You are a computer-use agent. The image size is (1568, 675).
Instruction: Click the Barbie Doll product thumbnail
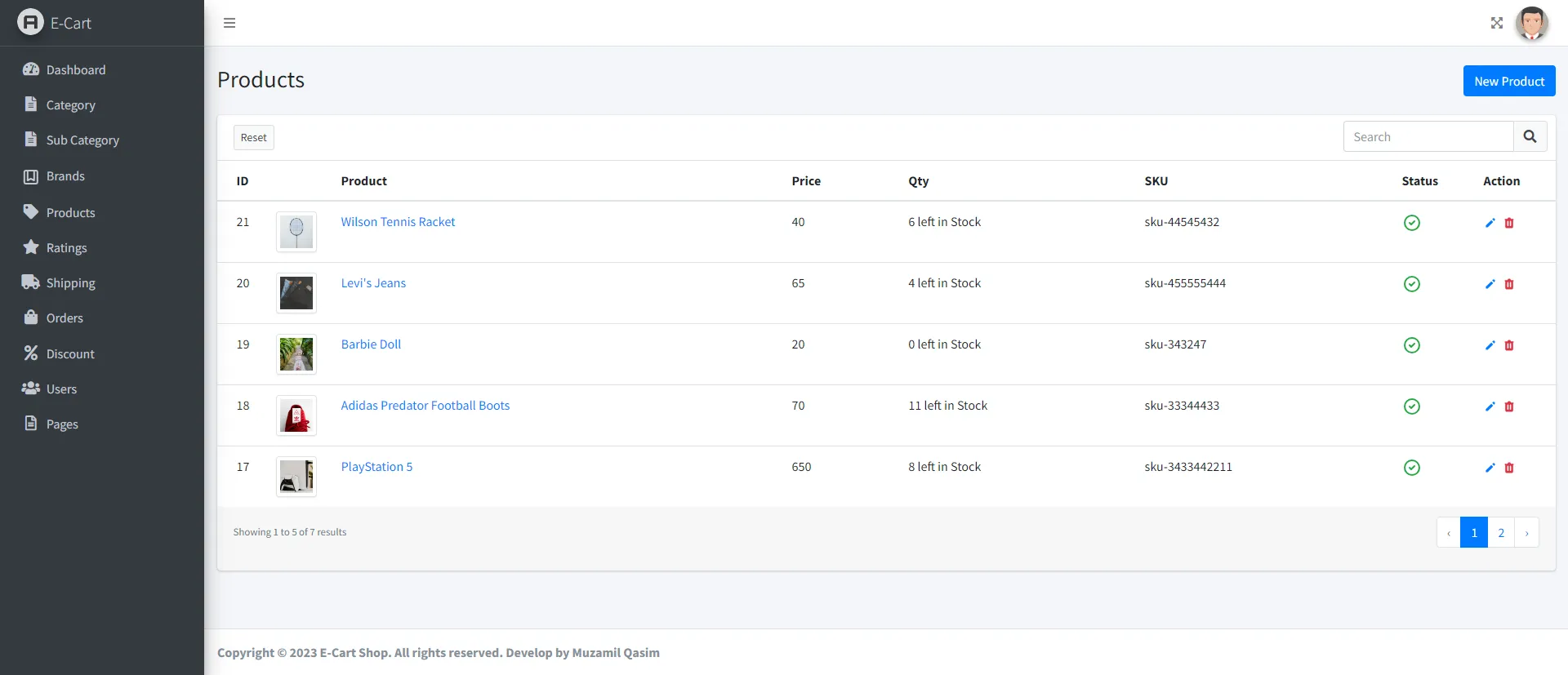point(296,354)
